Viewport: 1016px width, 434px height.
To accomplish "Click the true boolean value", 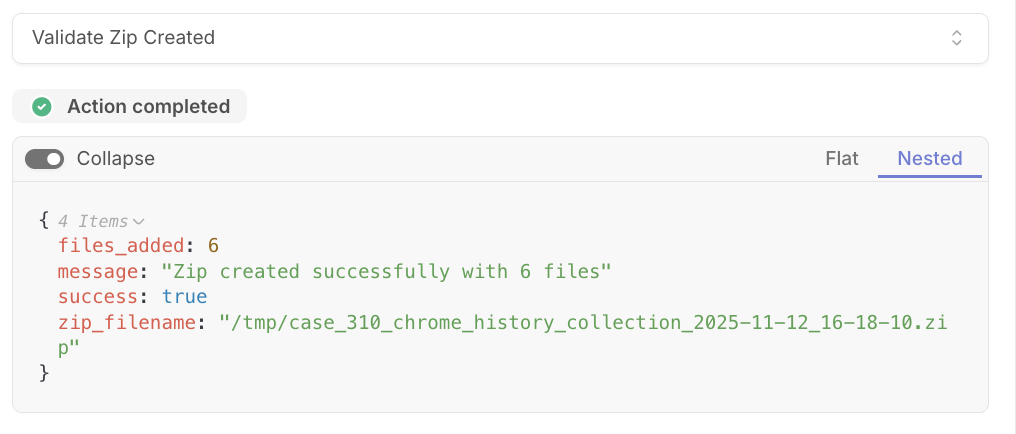I will (184, 297).
